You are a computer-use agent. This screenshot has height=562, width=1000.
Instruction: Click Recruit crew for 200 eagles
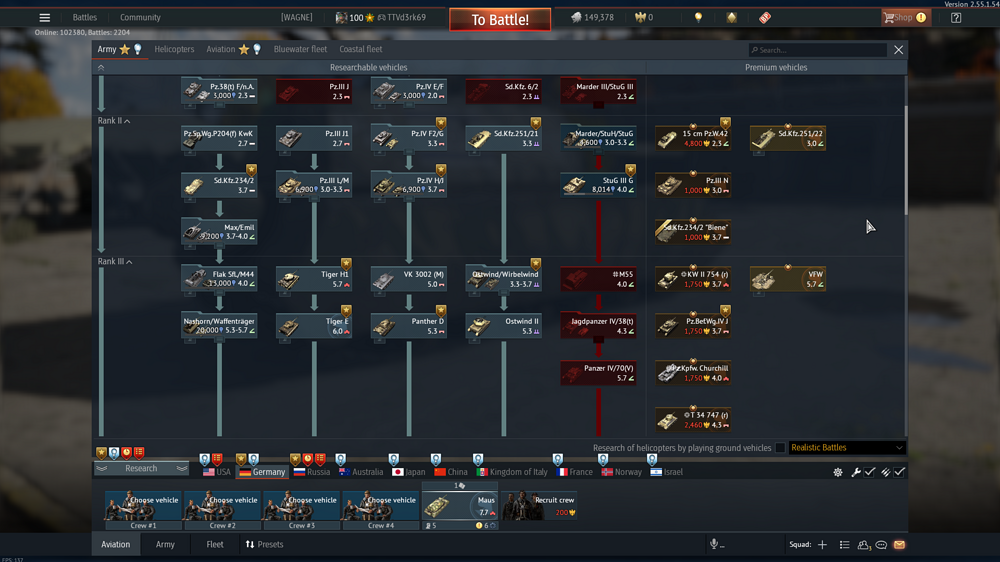[540, 506]
